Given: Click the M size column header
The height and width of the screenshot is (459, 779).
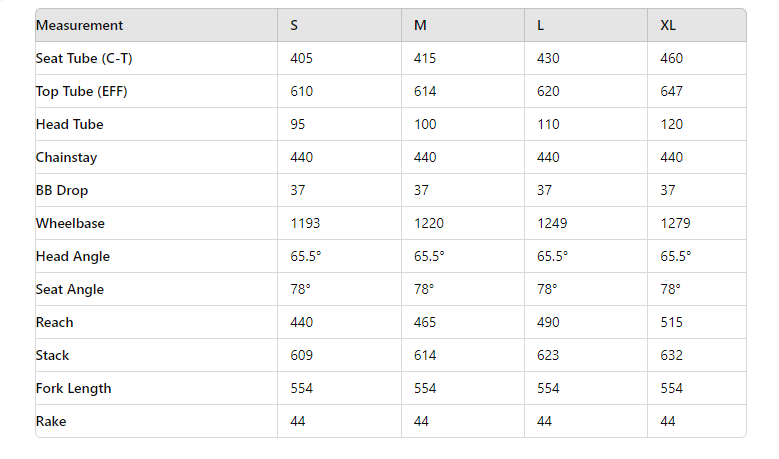Looking at the screenshot, I should click(420, 26).
